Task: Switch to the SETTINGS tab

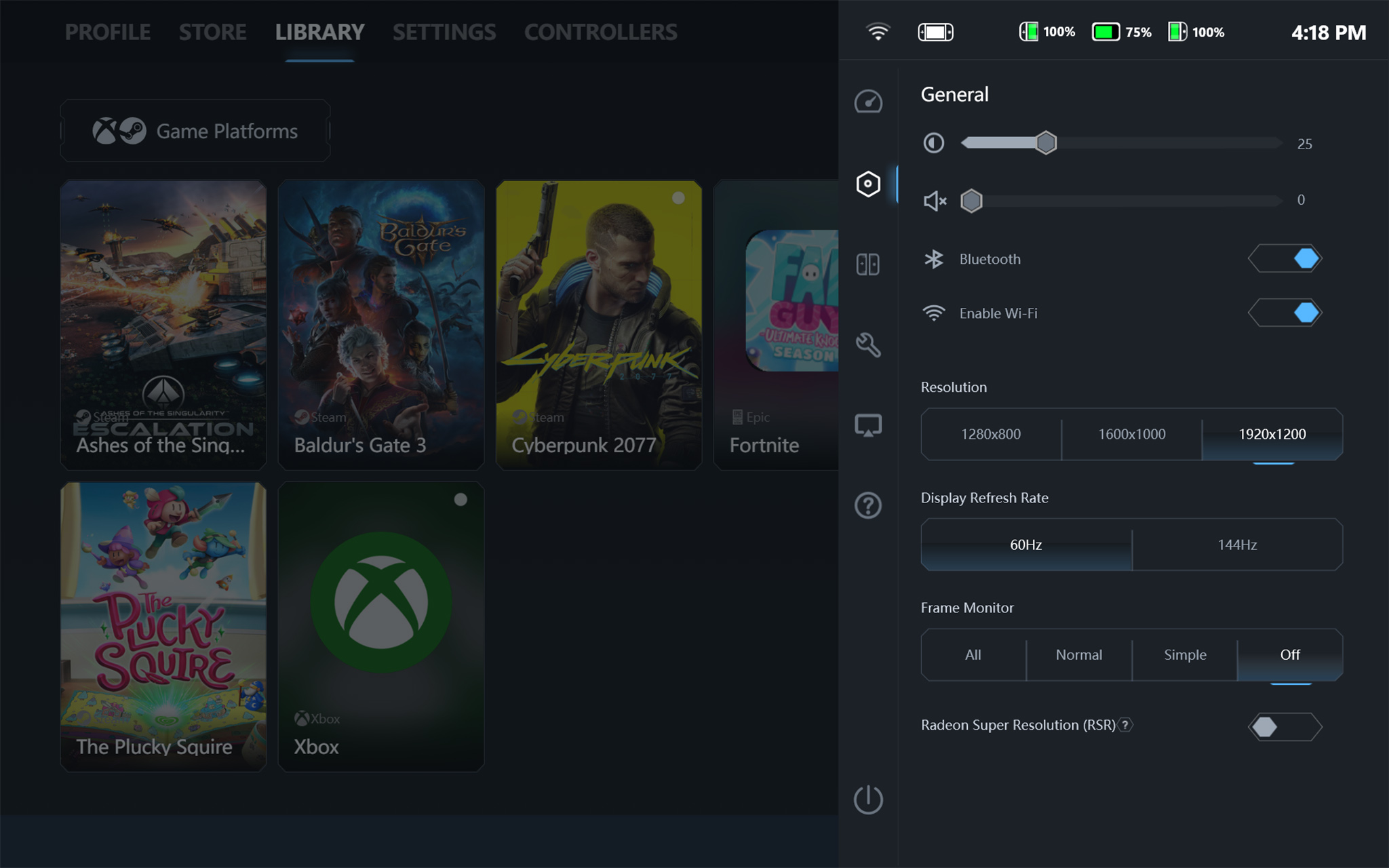Action: pos(444,32)
